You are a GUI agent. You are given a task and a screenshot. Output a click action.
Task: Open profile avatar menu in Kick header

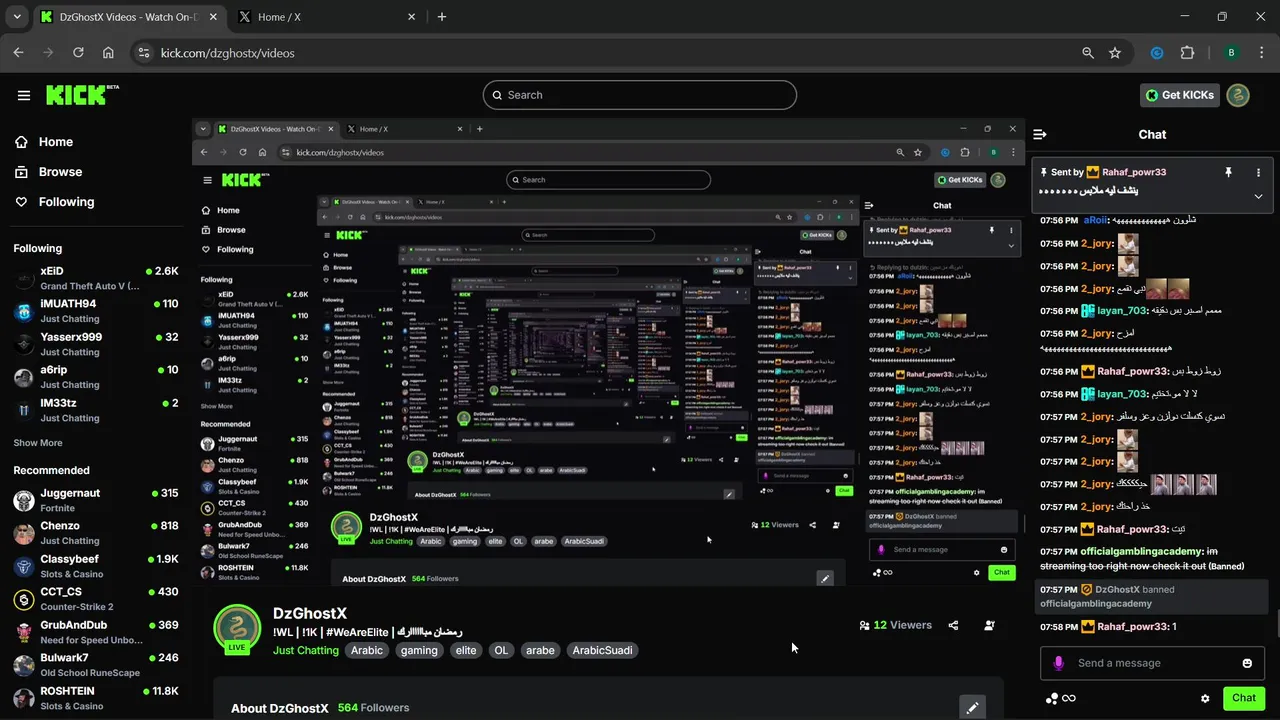coord(1238,95)
